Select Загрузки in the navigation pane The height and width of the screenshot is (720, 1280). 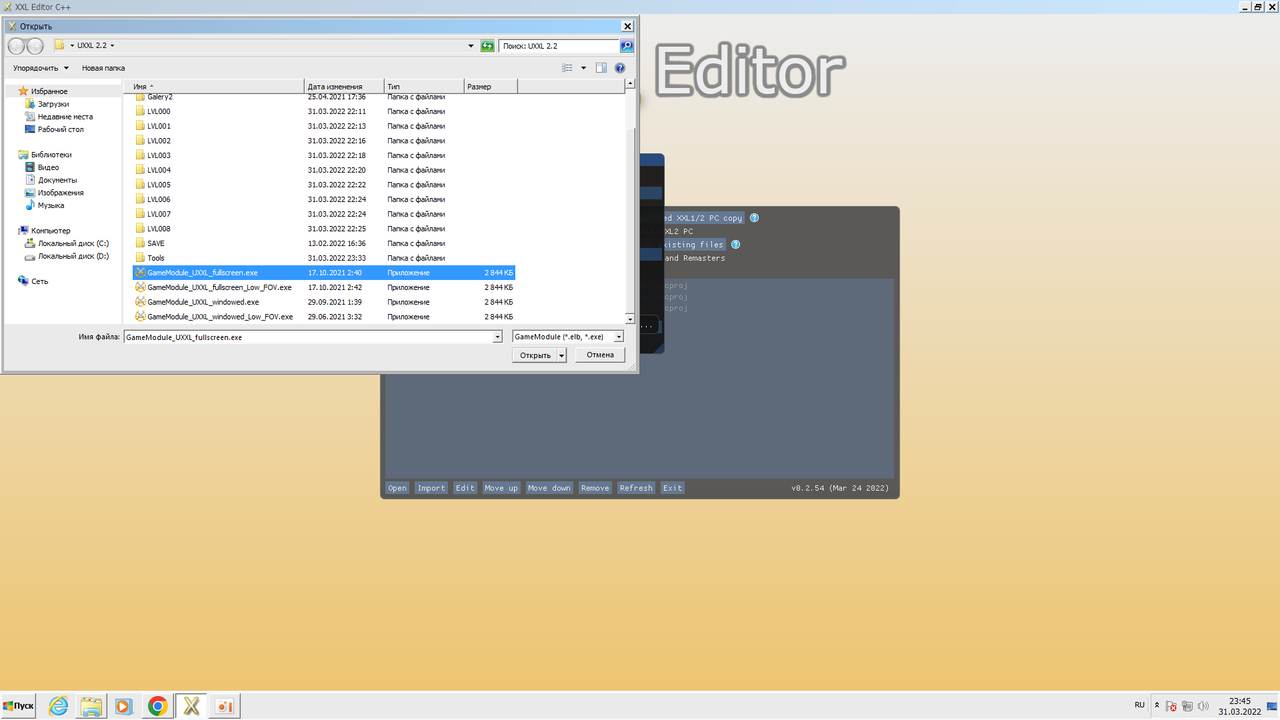pos(53,104)
